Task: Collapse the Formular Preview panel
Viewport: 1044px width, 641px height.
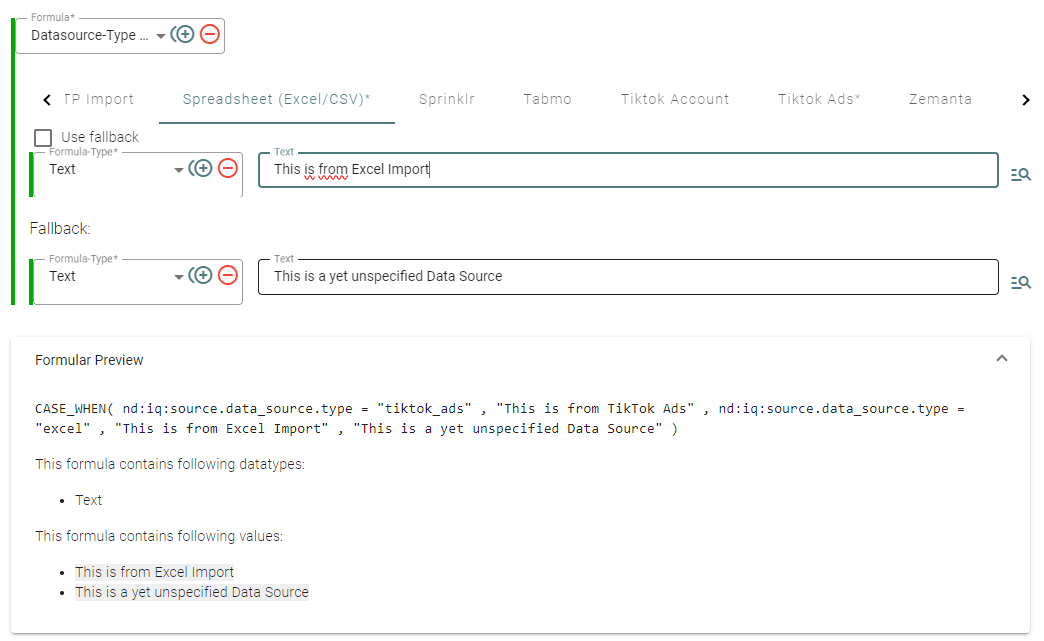Action: [1001, 359]
